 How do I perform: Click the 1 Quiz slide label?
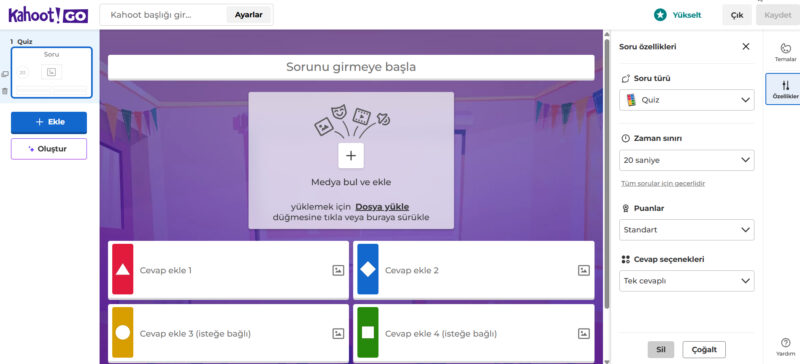(21, 41)
